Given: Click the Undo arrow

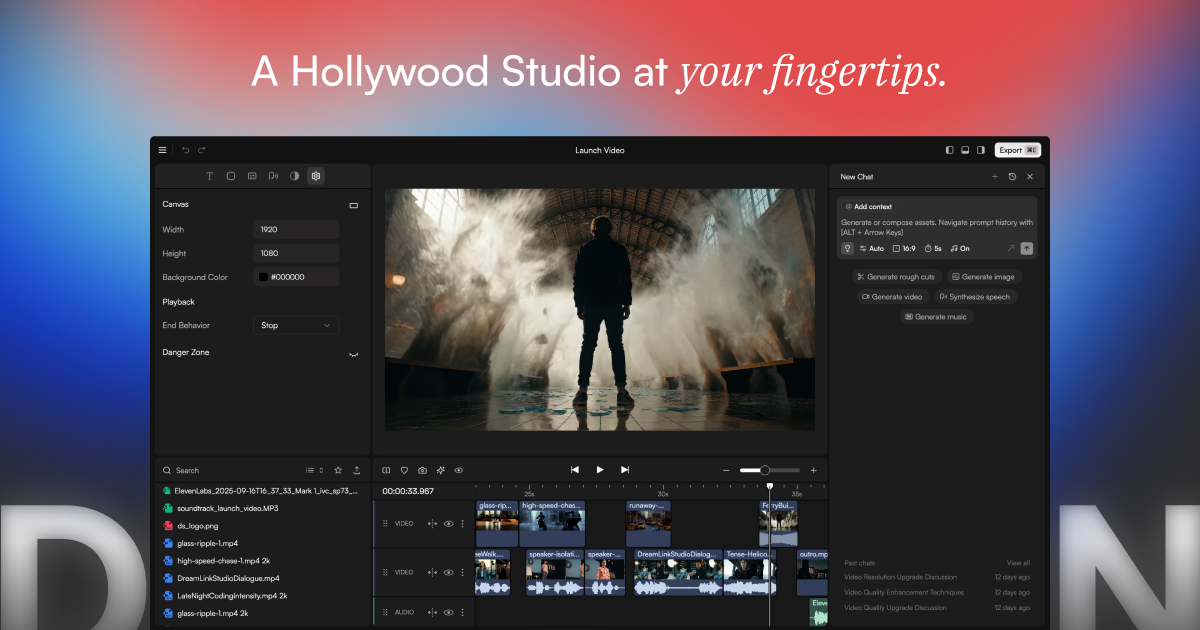Looking at the screenshot, I should point(185,149).
